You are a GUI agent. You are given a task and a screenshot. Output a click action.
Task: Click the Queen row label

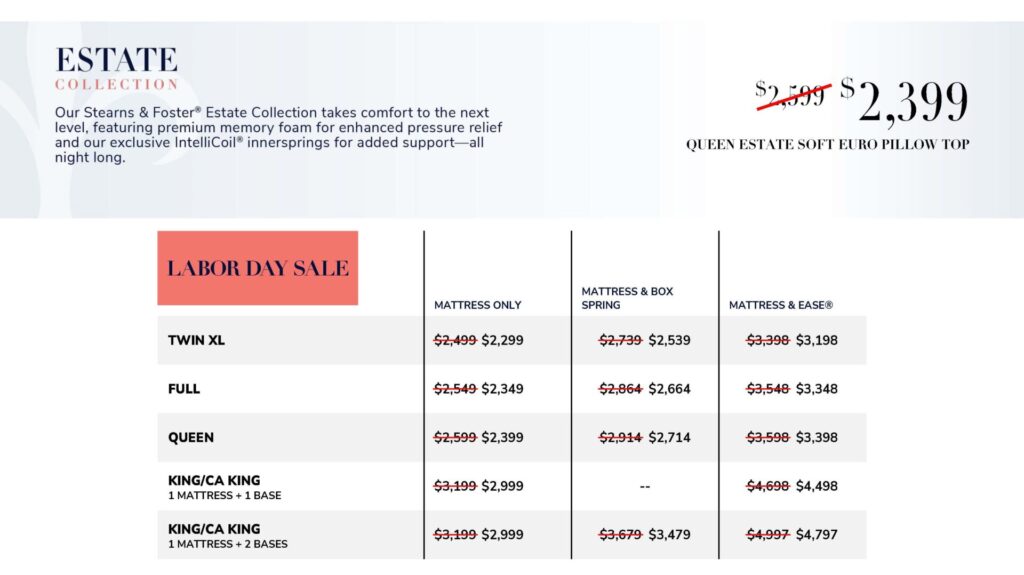coord(191,438)
